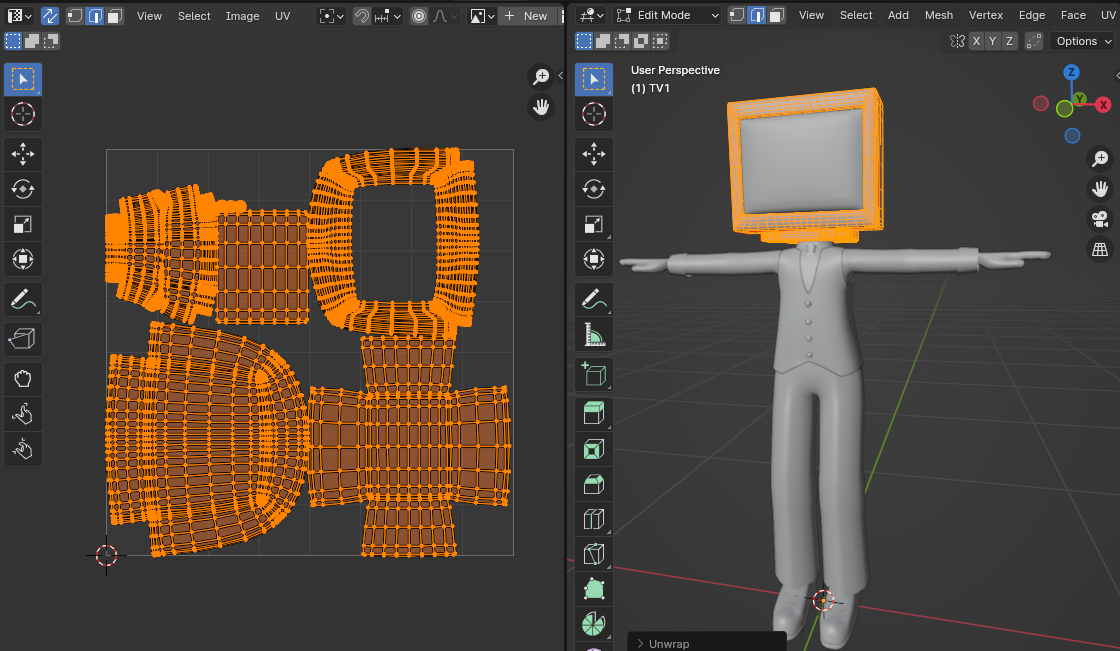This screenshot has height=651, width=1120.
Task: Open the Edit Mode dropdown
Action: [667, 15]
